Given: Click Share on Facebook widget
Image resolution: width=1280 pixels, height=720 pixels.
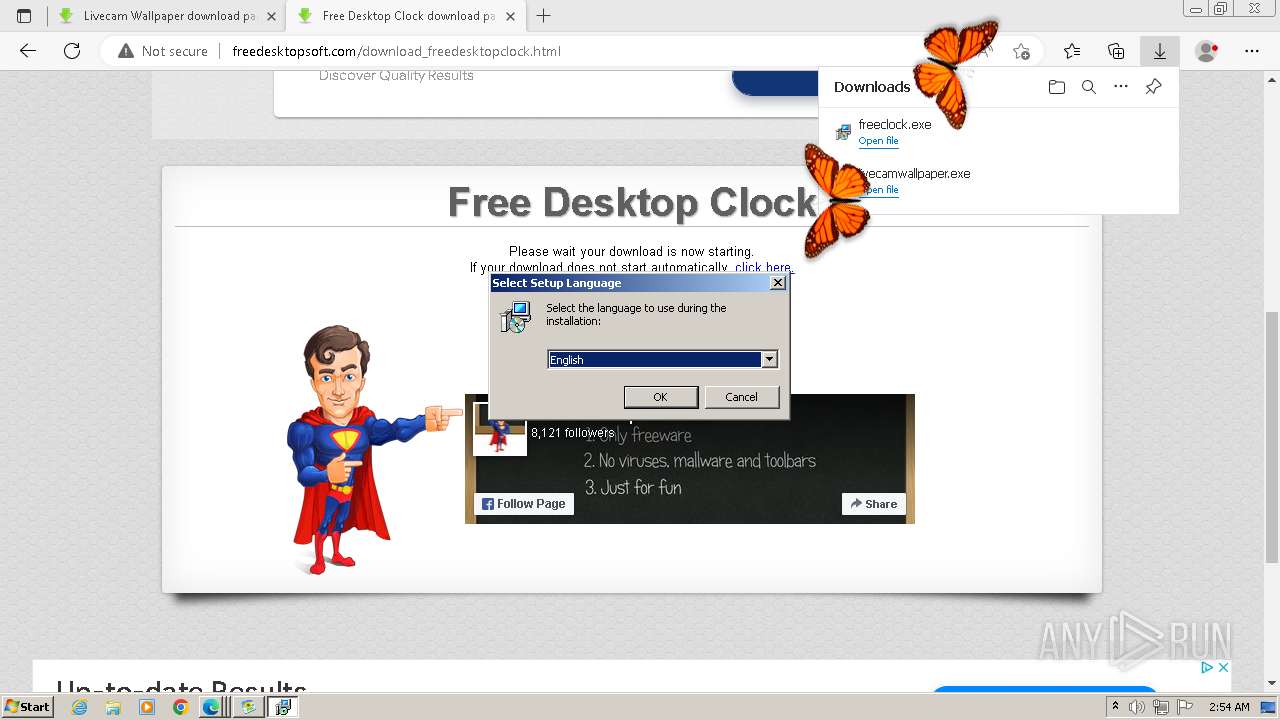Looking at the screenshot, I should point(874,504).
